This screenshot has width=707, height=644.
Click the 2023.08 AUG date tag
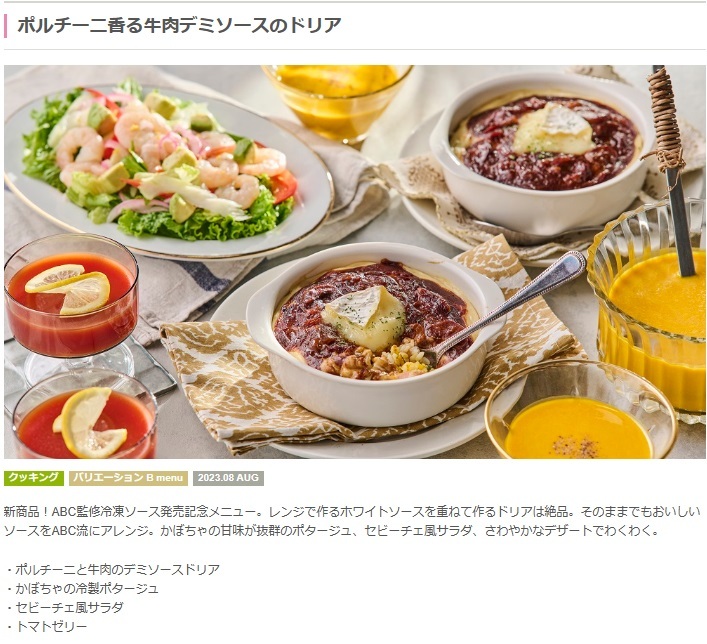pyautogui.click(x=228, y=478)
